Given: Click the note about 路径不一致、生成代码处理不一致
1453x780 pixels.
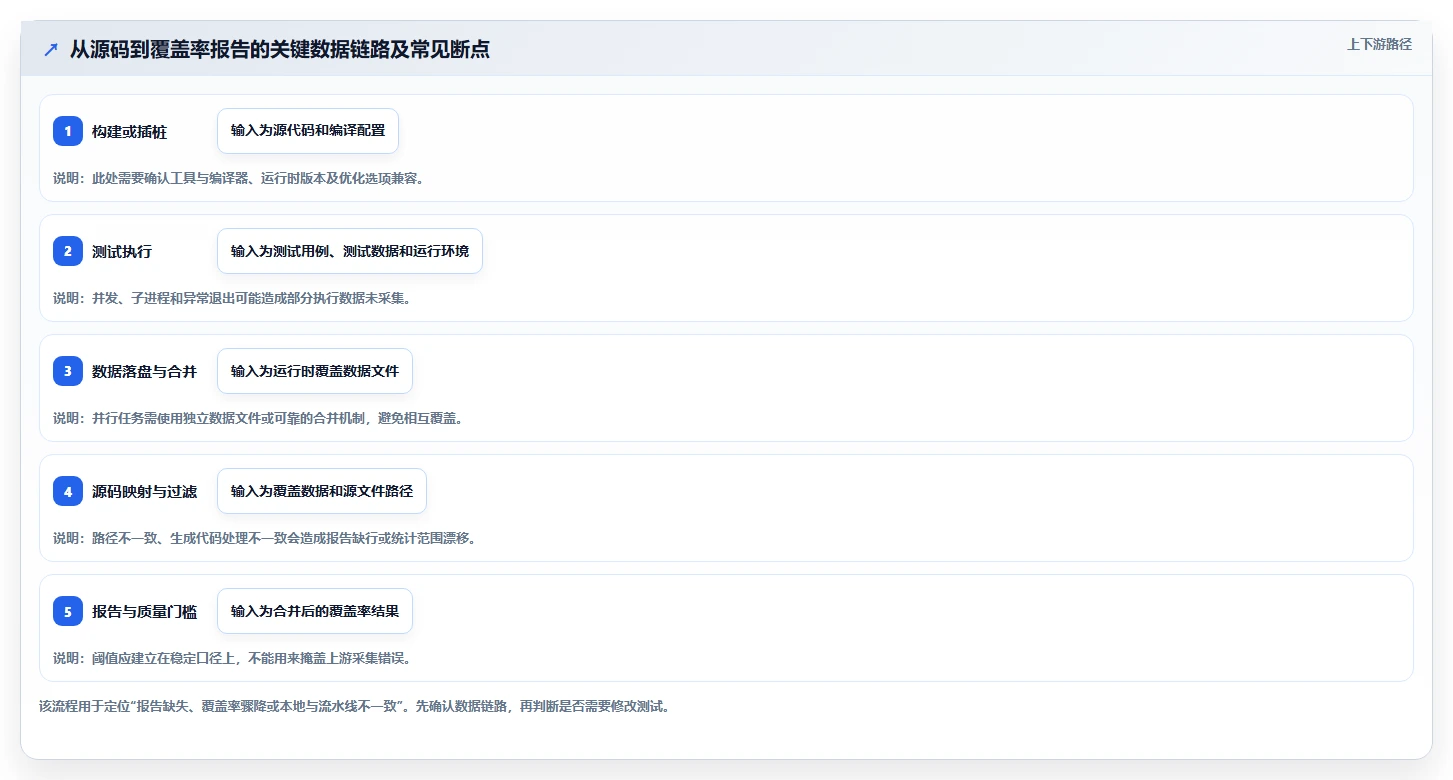Looking at the screenshot, I should (x=265, y=538).
